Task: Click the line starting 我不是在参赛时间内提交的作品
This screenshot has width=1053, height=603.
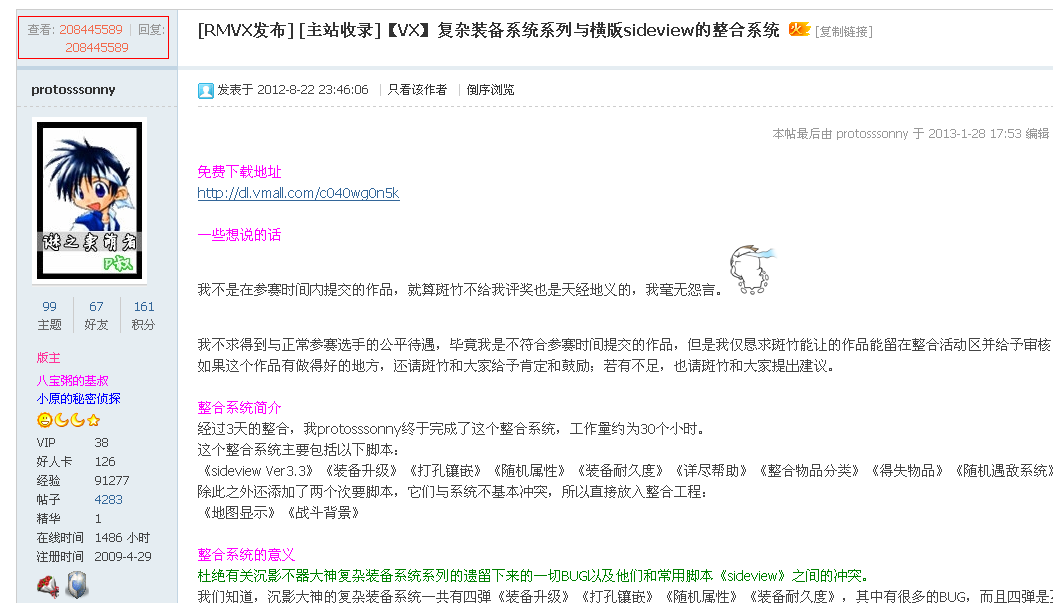Action: 460,290
